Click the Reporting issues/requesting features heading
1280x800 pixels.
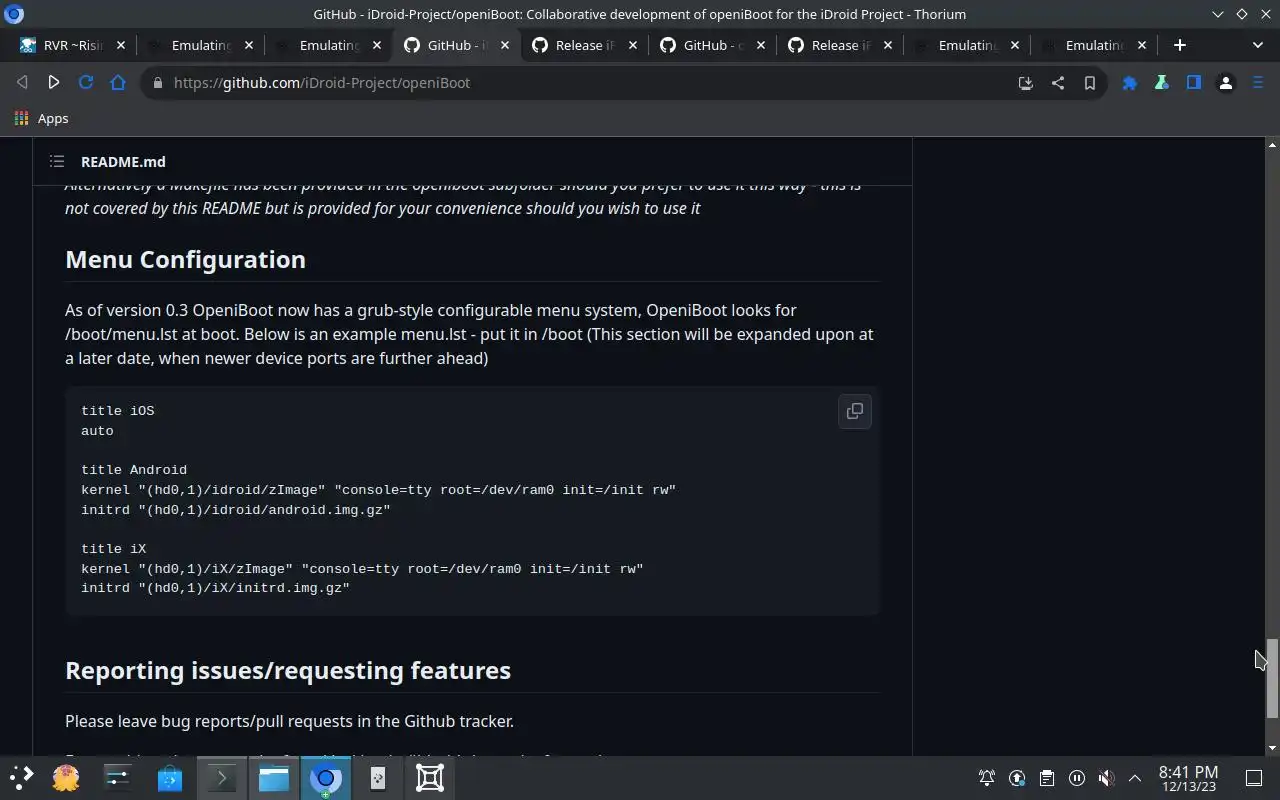point(288,670)
